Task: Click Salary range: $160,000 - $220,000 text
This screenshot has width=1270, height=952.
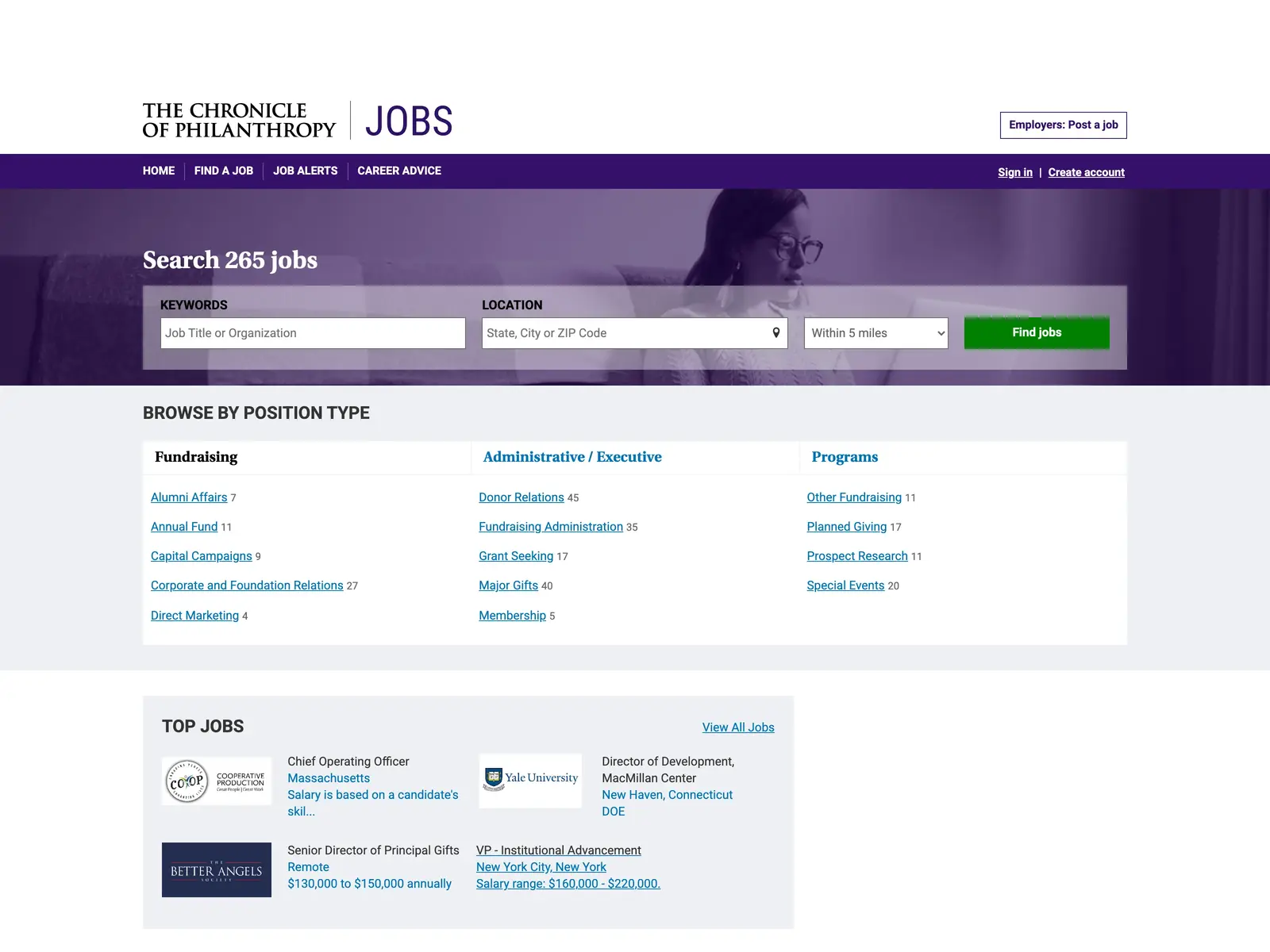Action: [568, 884]
